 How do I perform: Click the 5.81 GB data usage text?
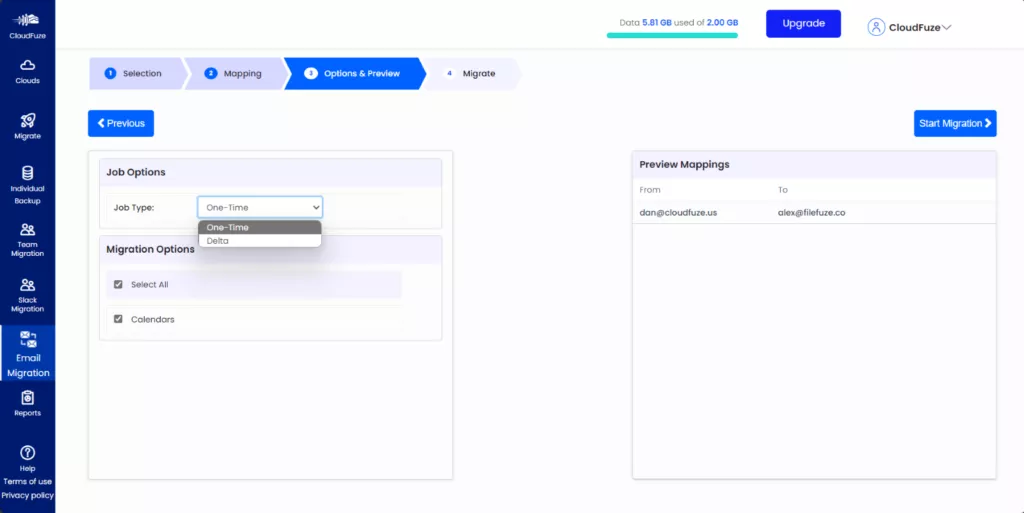[x=656, y=22]
